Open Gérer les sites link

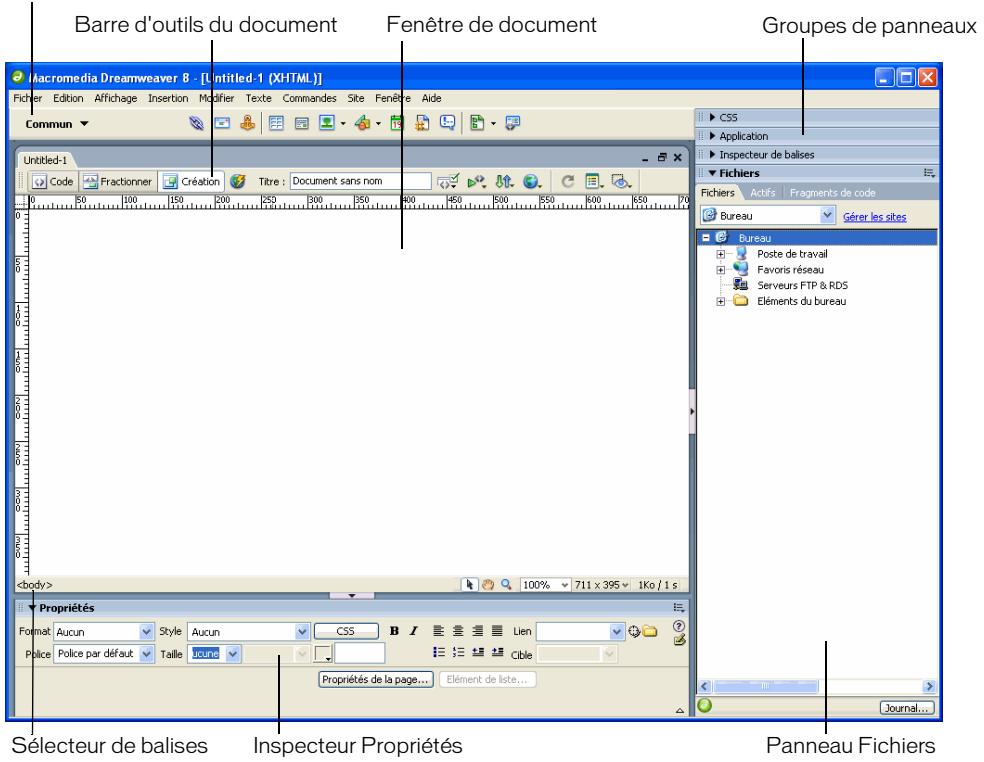[x=874, y=217]
